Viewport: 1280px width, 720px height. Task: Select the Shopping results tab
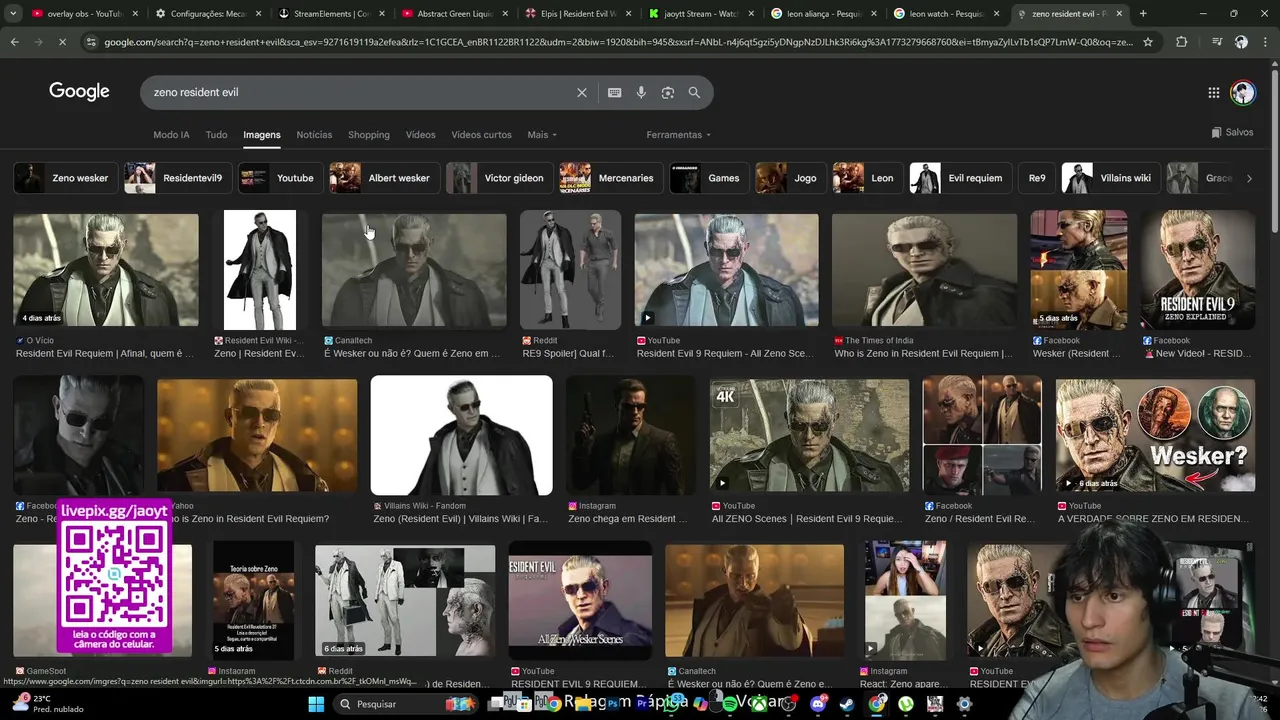369,135
